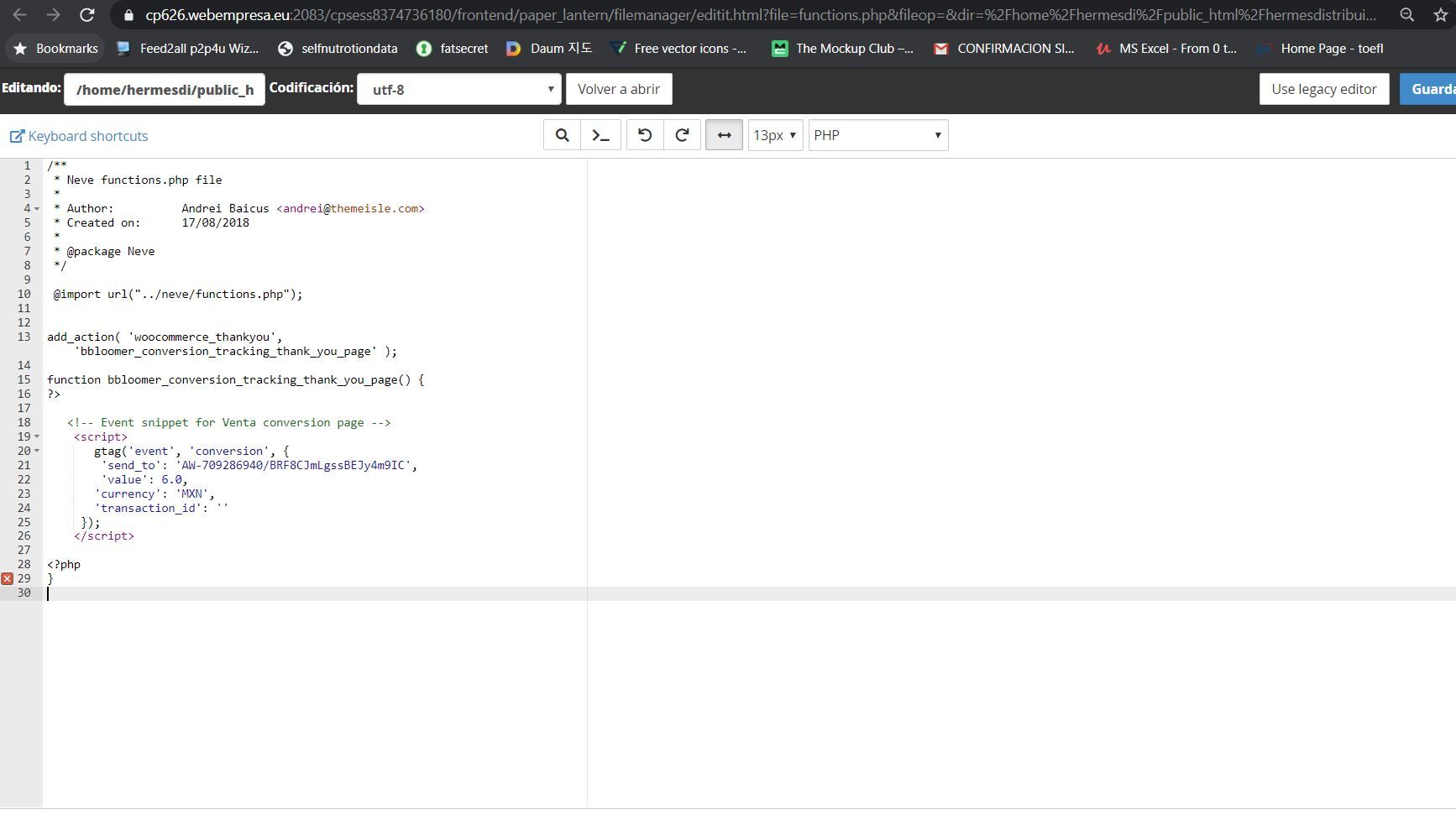Open CONFIRMACION SI... Gmail bookmark

(x=1004, y=49)
